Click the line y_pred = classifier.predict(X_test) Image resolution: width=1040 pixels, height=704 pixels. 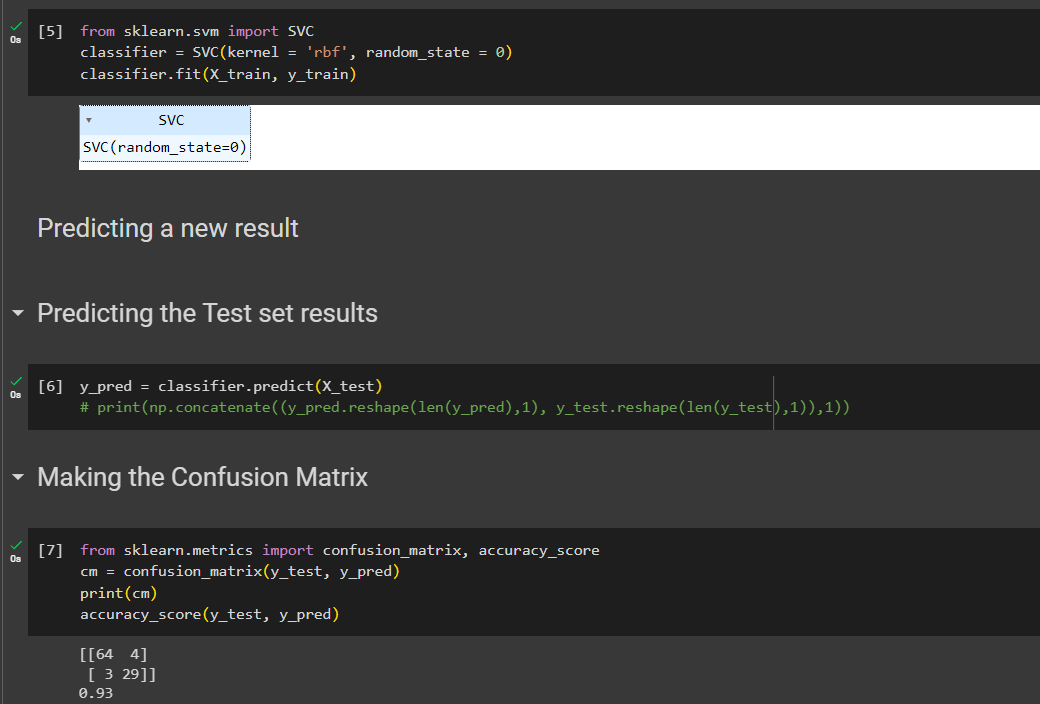[x=231, y=386]
